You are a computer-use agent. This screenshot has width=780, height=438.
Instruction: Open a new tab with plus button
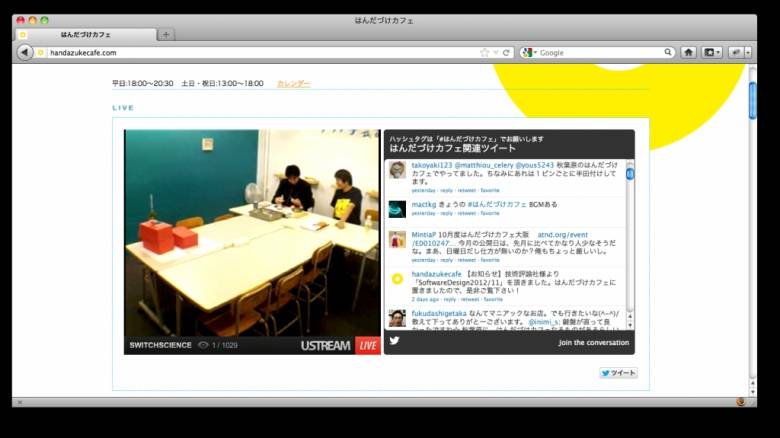tap(166, 34)
